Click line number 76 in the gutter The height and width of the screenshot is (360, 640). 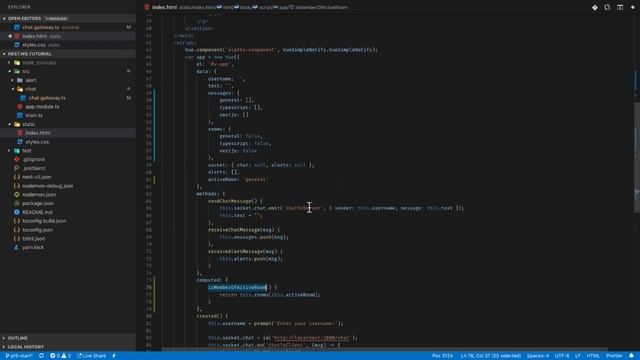149,287
